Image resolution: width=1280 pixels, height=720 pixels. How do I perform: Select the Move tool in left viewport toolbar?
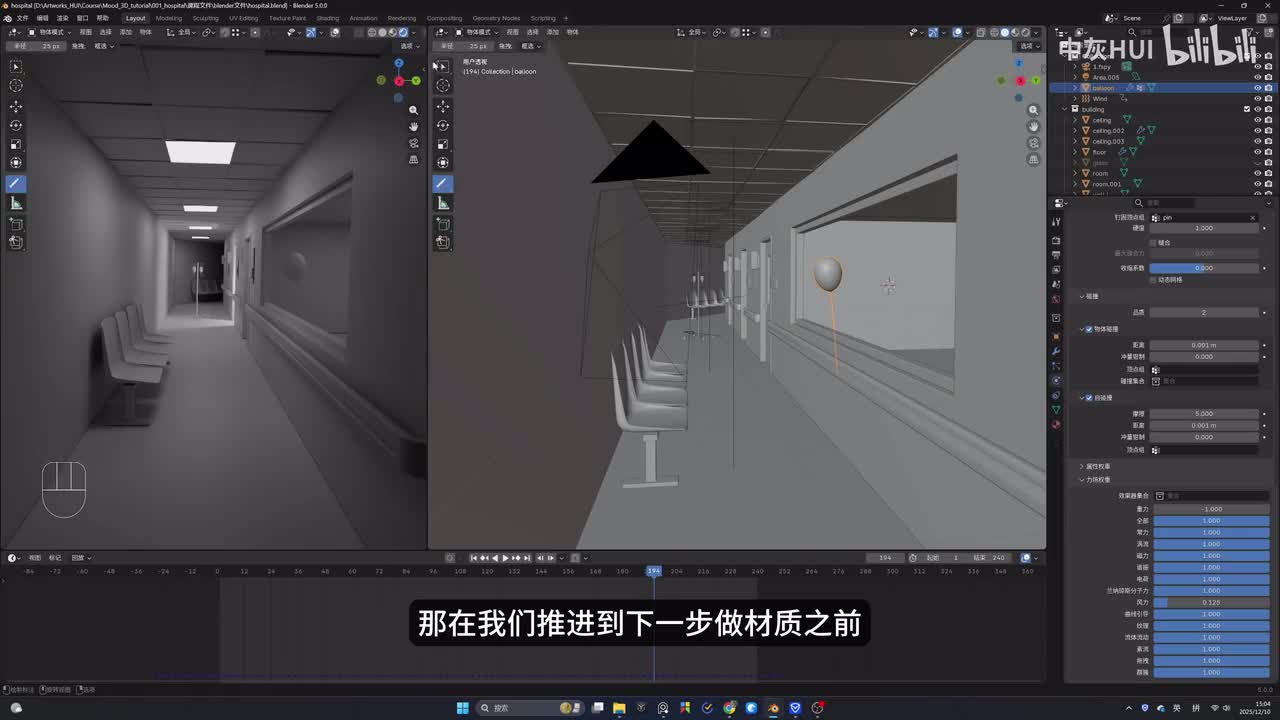(16, 106)
